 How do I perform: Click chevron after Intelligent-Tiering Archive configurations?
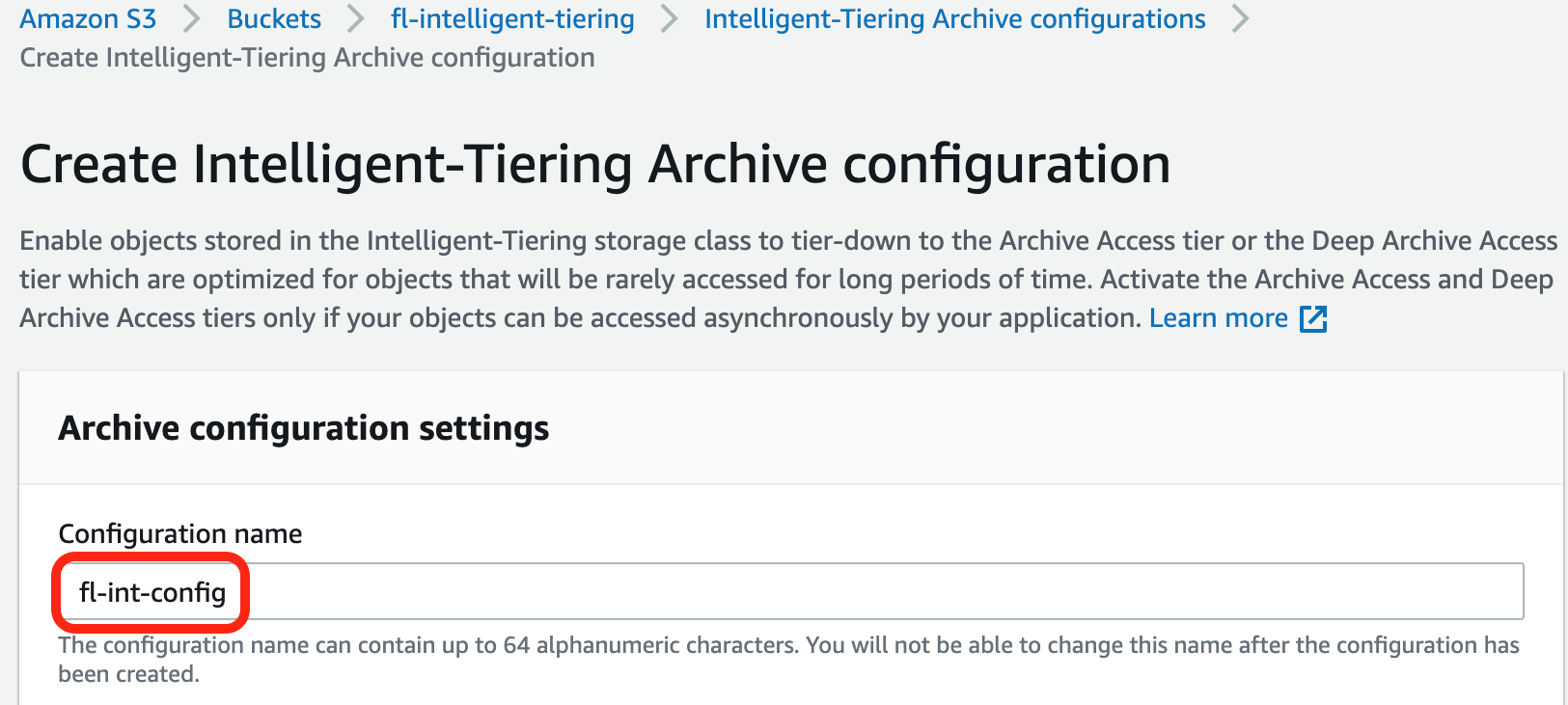[x=1241, y=19]
